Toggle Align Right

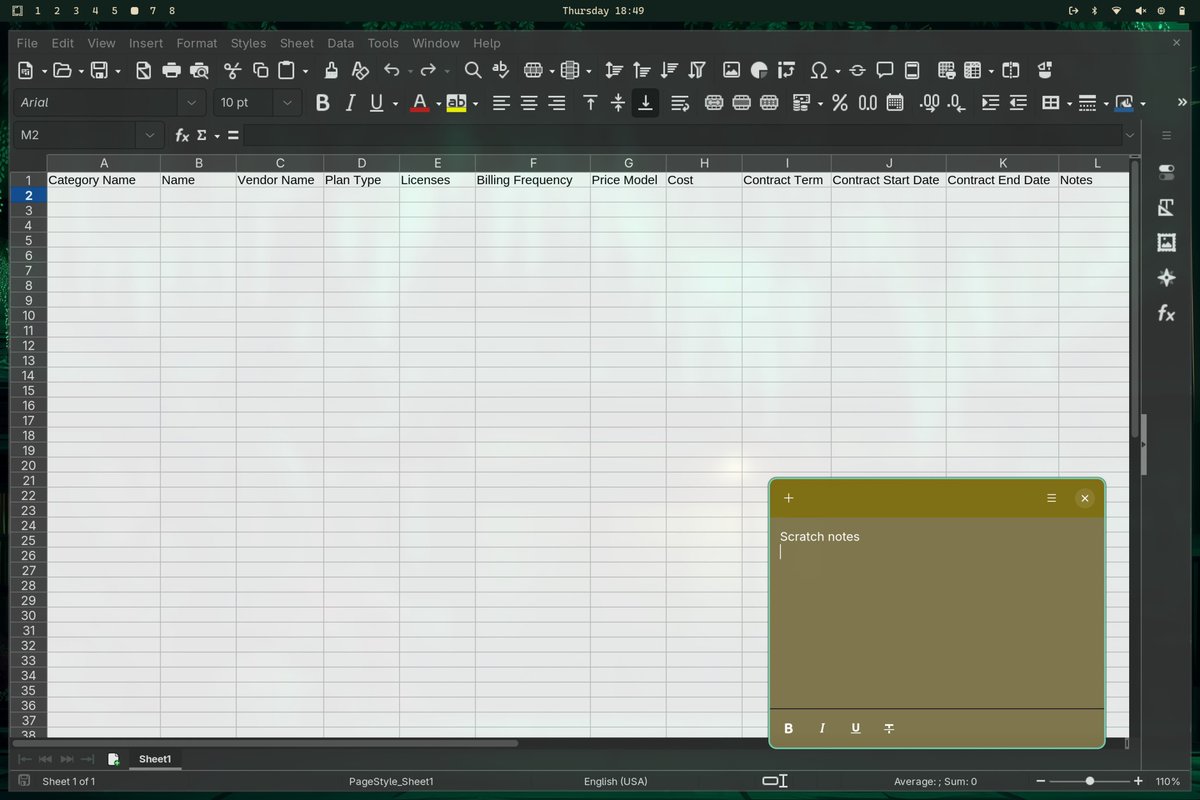(557, 102)
